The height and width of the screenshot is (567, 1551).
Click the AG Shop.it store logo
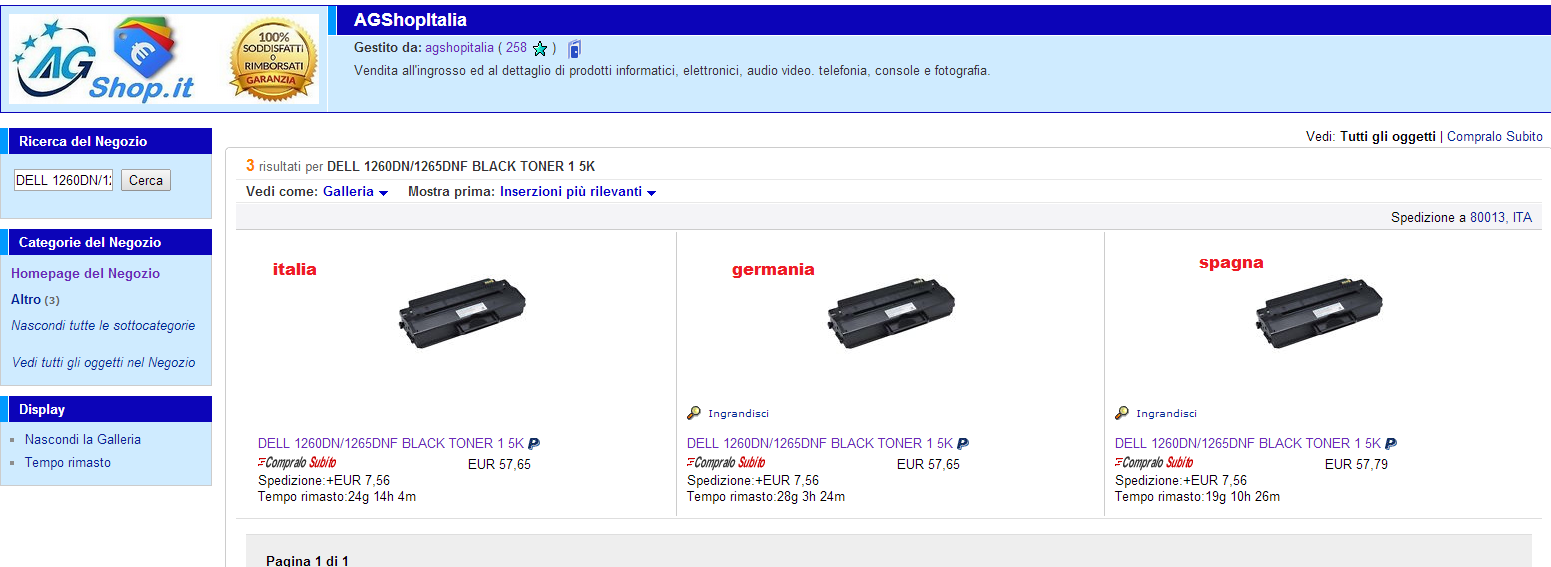[x=104, y=59]
